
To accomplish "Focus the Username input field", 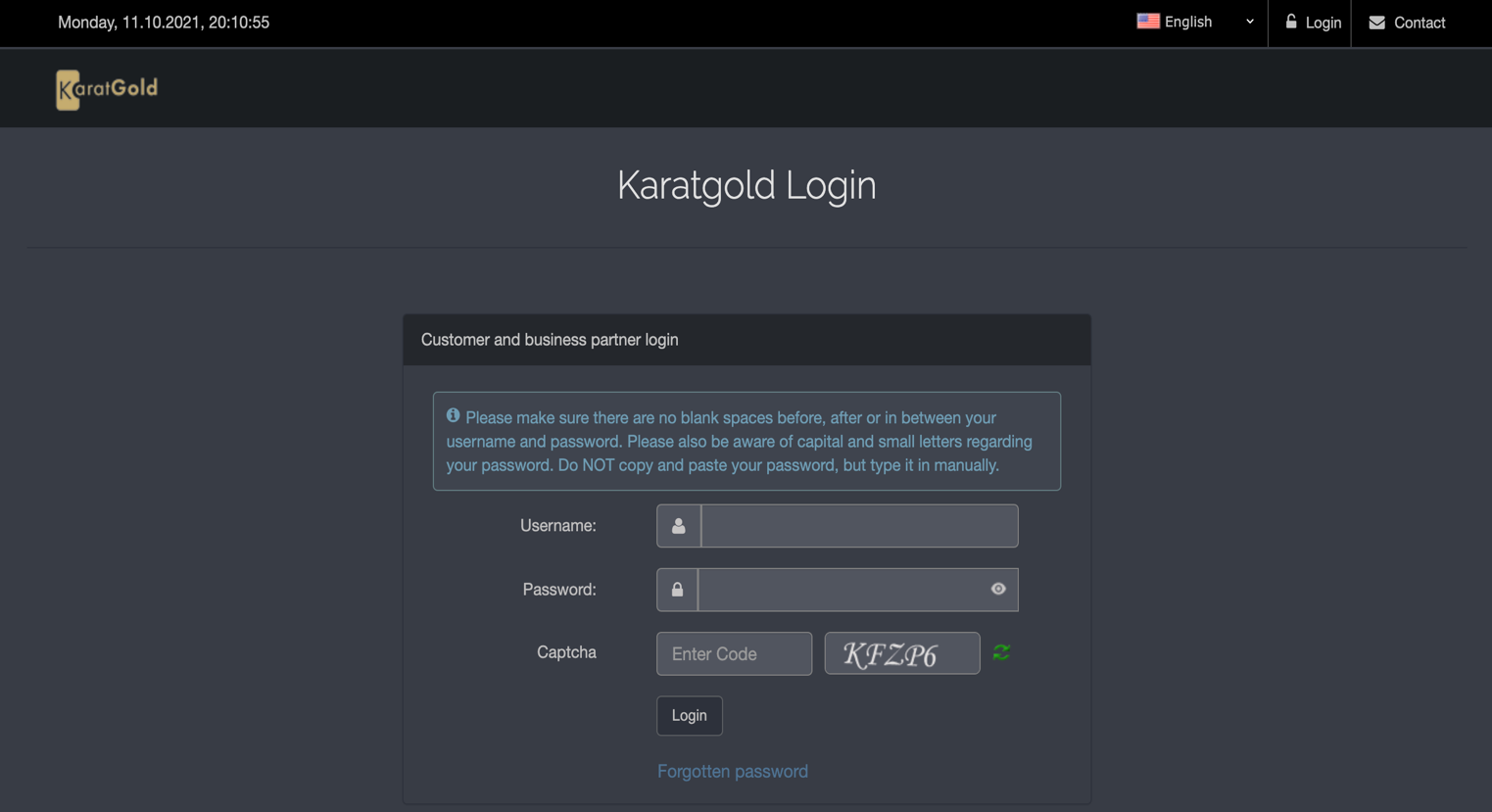I will coord(859,526).
